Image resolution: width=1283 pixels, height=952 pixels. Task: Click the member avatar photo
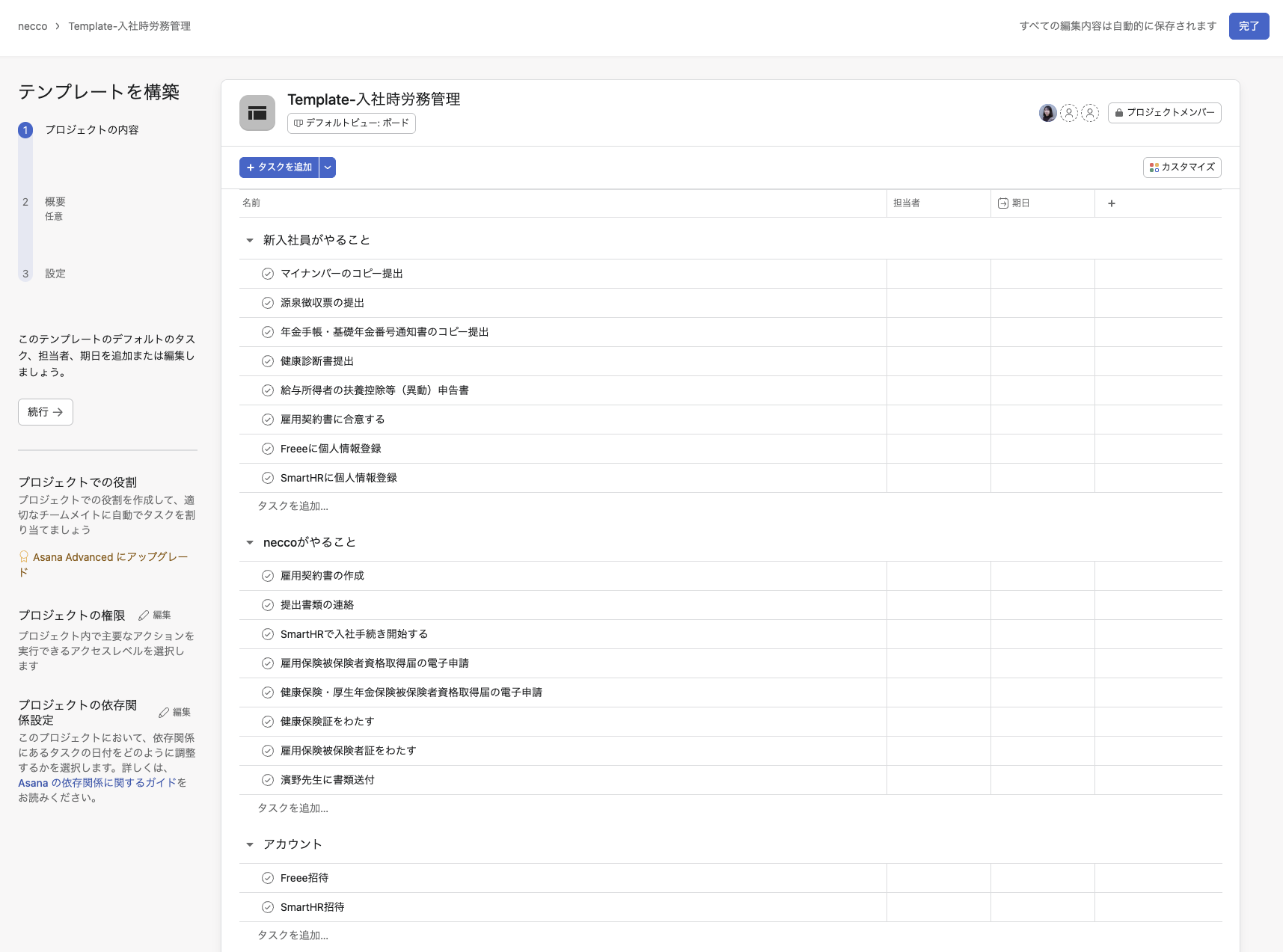(x=1047, y=113)
